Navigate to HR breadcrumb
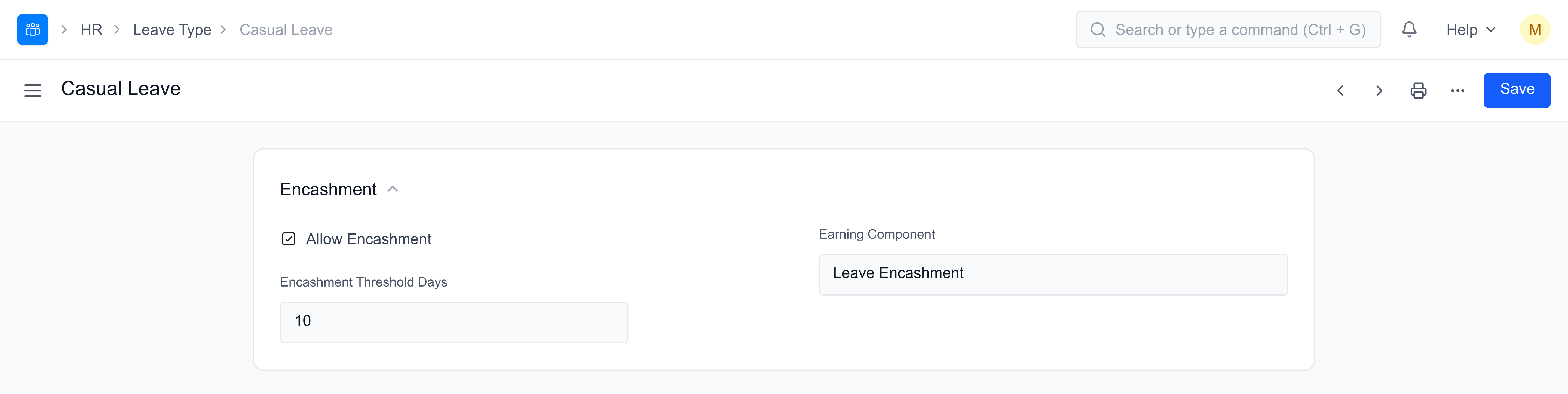 coord(91,30)
